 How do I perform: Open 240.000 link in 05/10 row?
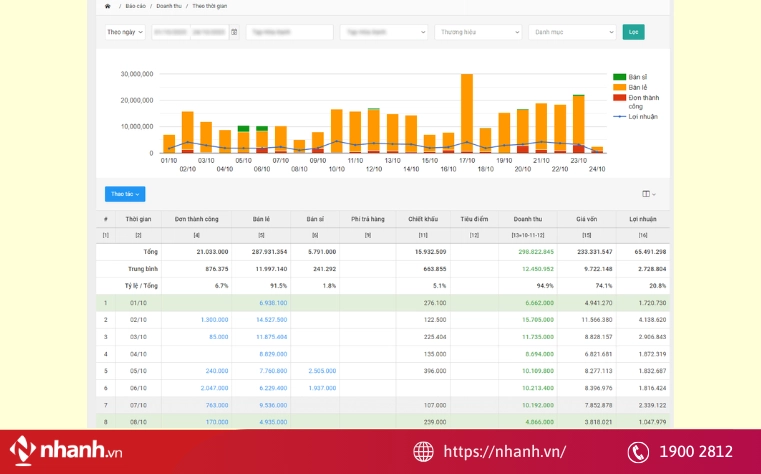(217, 371)
